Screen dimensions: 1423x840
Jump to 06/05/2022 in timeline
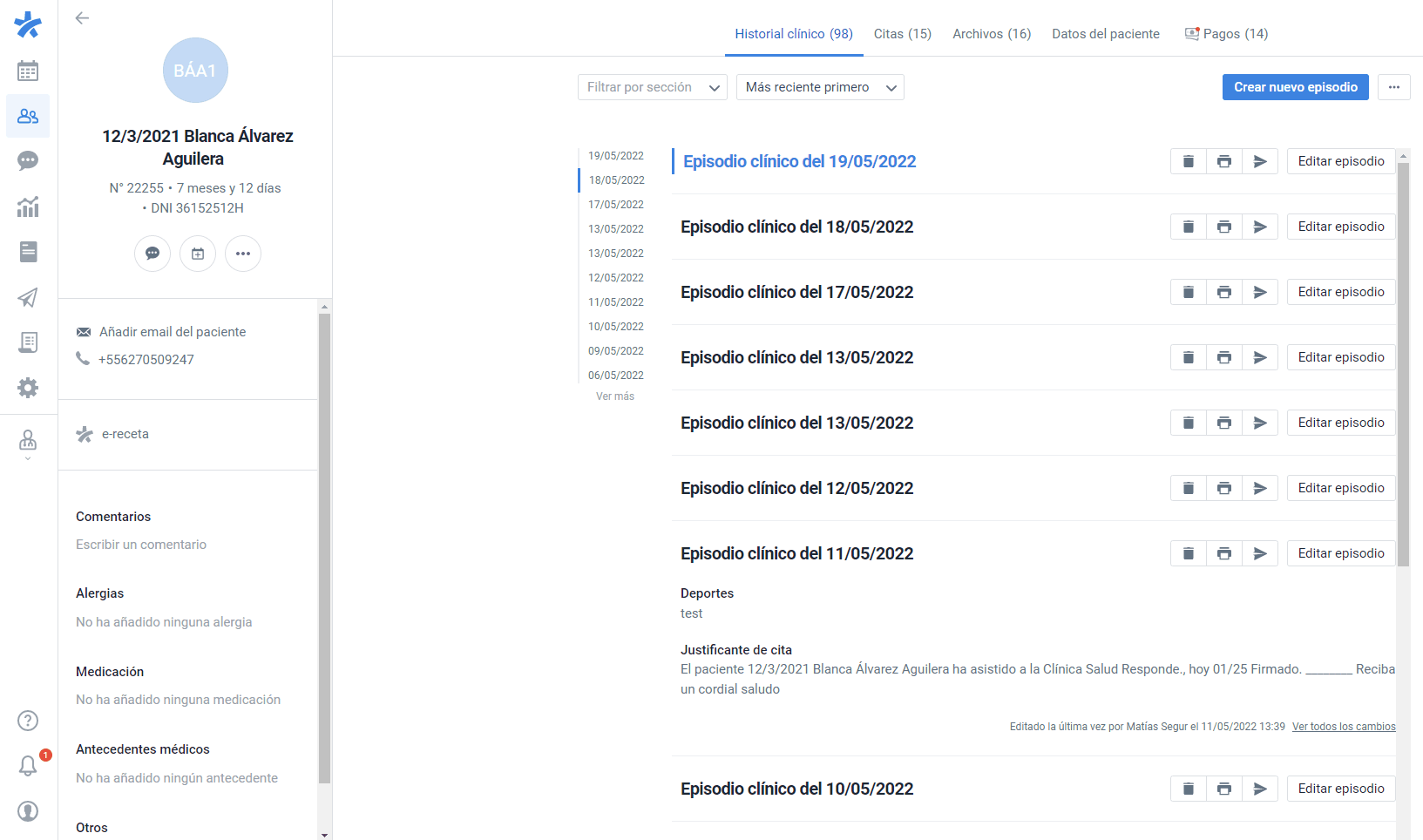[616, 376]
